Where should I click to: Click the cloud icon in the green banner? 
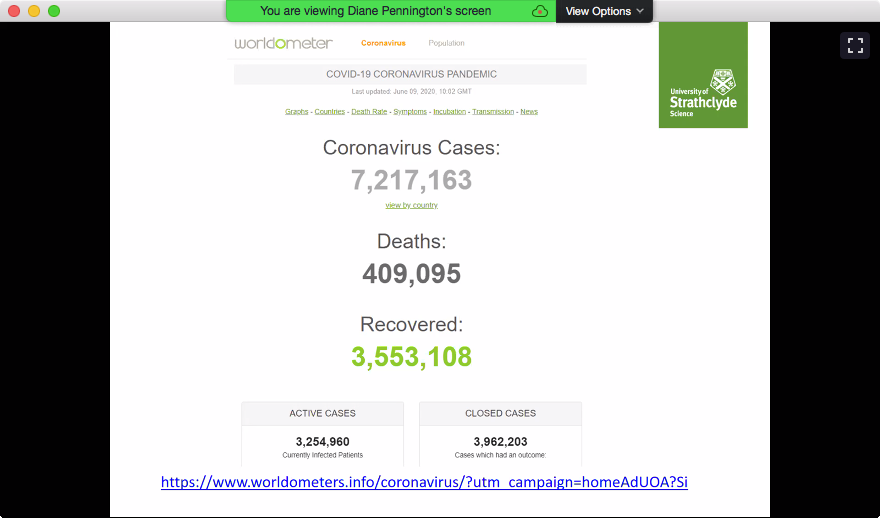click(x=540, y=11)
